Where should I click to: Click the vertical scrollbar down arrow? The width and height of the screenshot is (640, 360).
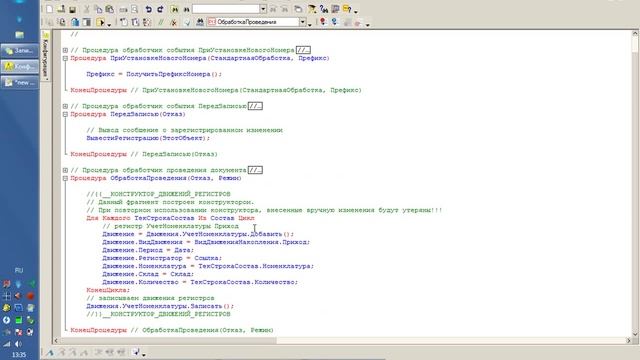pos(636,334)
